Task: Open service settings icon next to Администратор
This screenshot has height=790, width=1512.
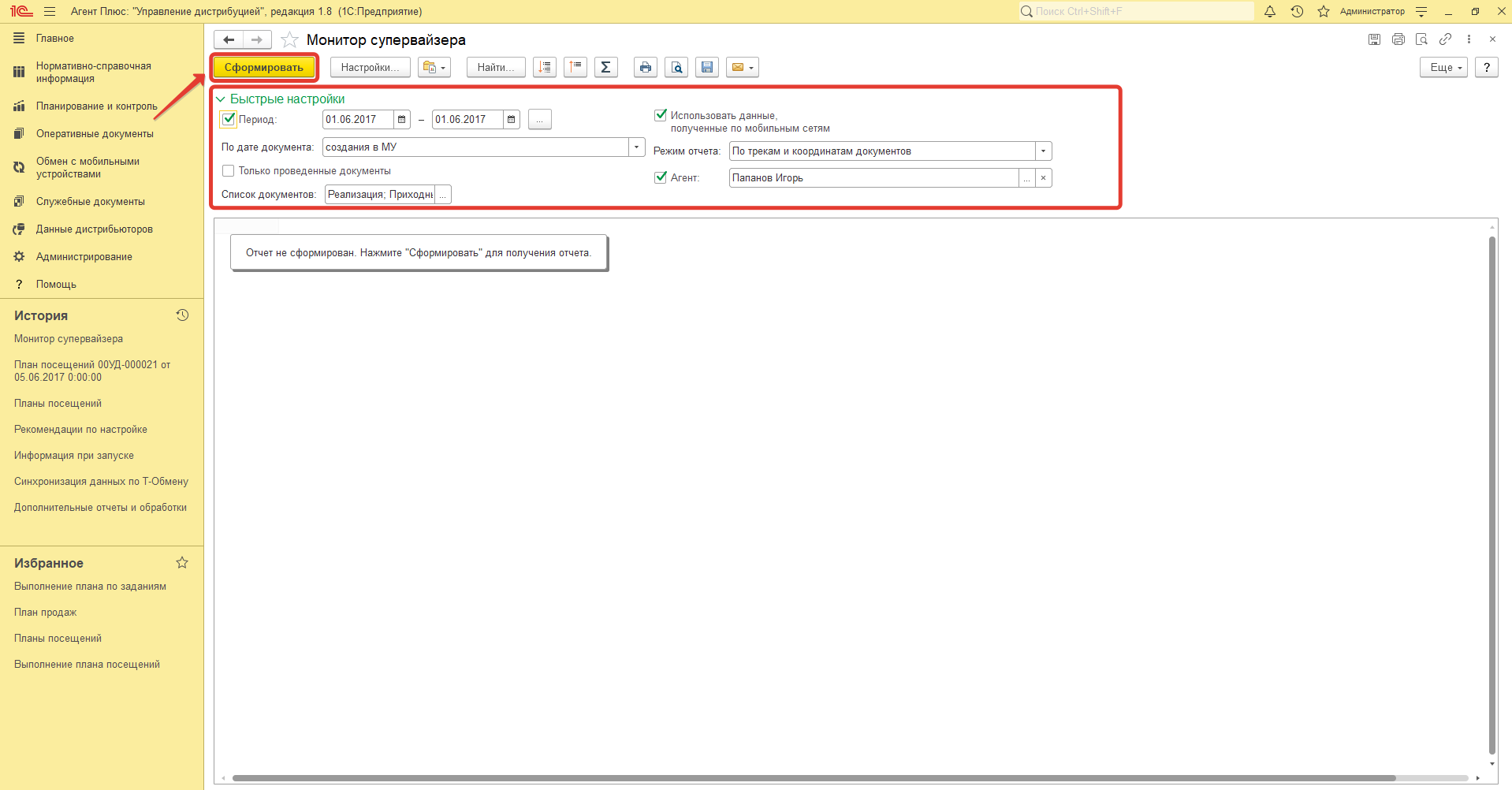Action: coord(1421,11)
